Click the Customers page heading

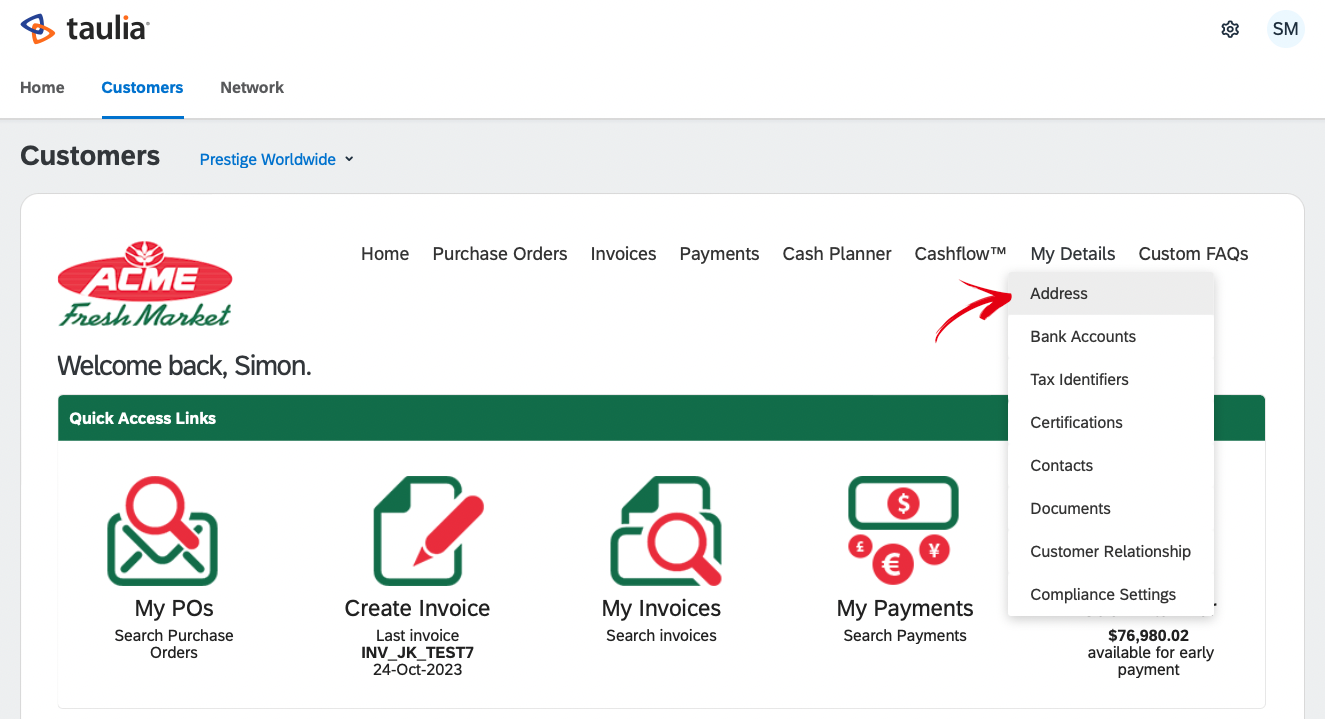(x=90, y=156)
